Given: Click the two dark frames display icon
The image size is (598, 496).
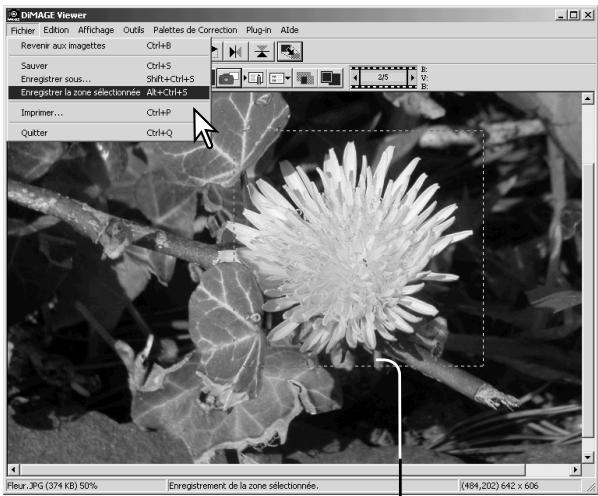Looking at the screenshot, I should [330, 78].
